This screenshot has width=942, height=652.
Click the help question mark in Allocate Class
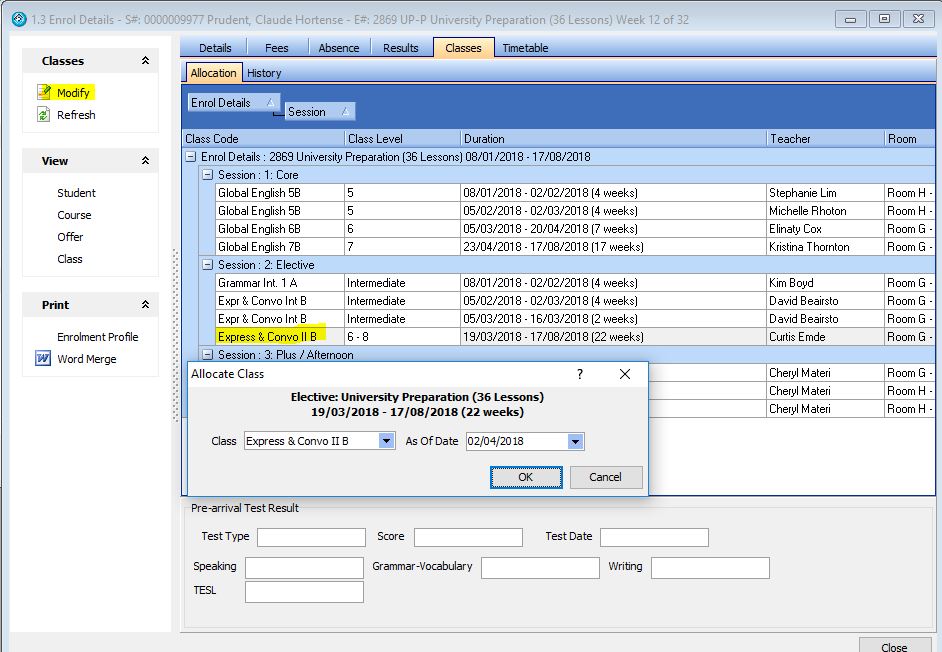[x=579, y=374]
